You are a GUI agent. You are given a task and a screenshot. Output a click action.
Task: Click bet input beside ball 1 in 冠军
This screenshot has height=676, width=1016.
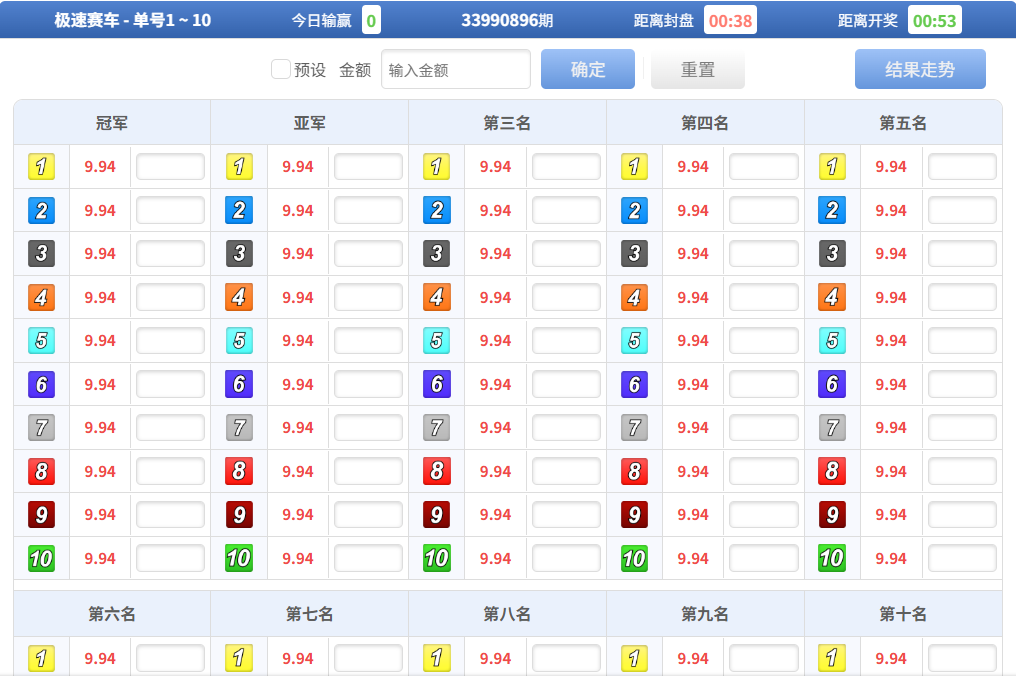(x=170, y=167)
